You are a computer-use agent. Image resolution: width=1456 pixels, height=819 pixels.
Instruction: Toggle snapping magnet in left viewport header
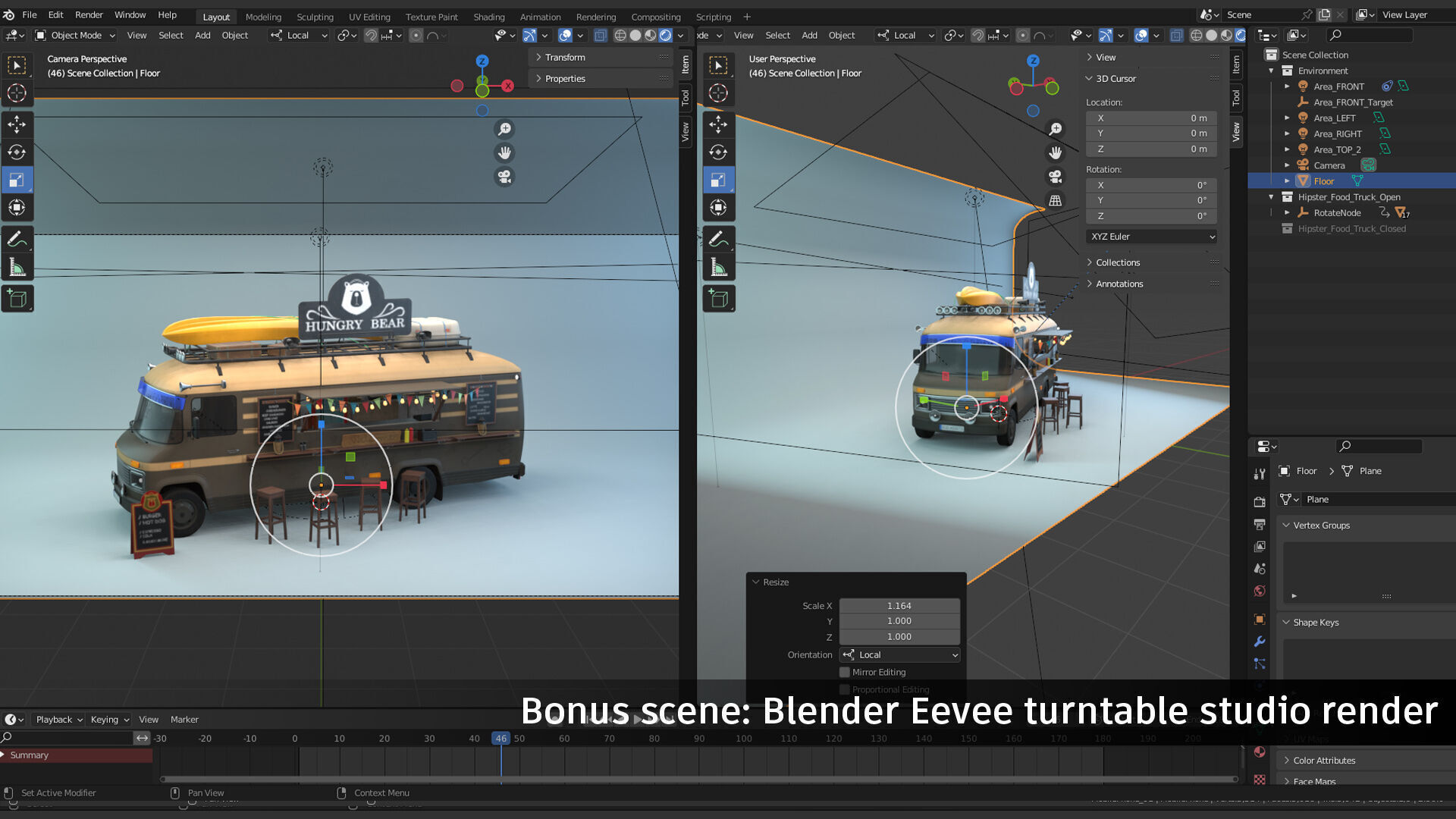coord(371,36)
